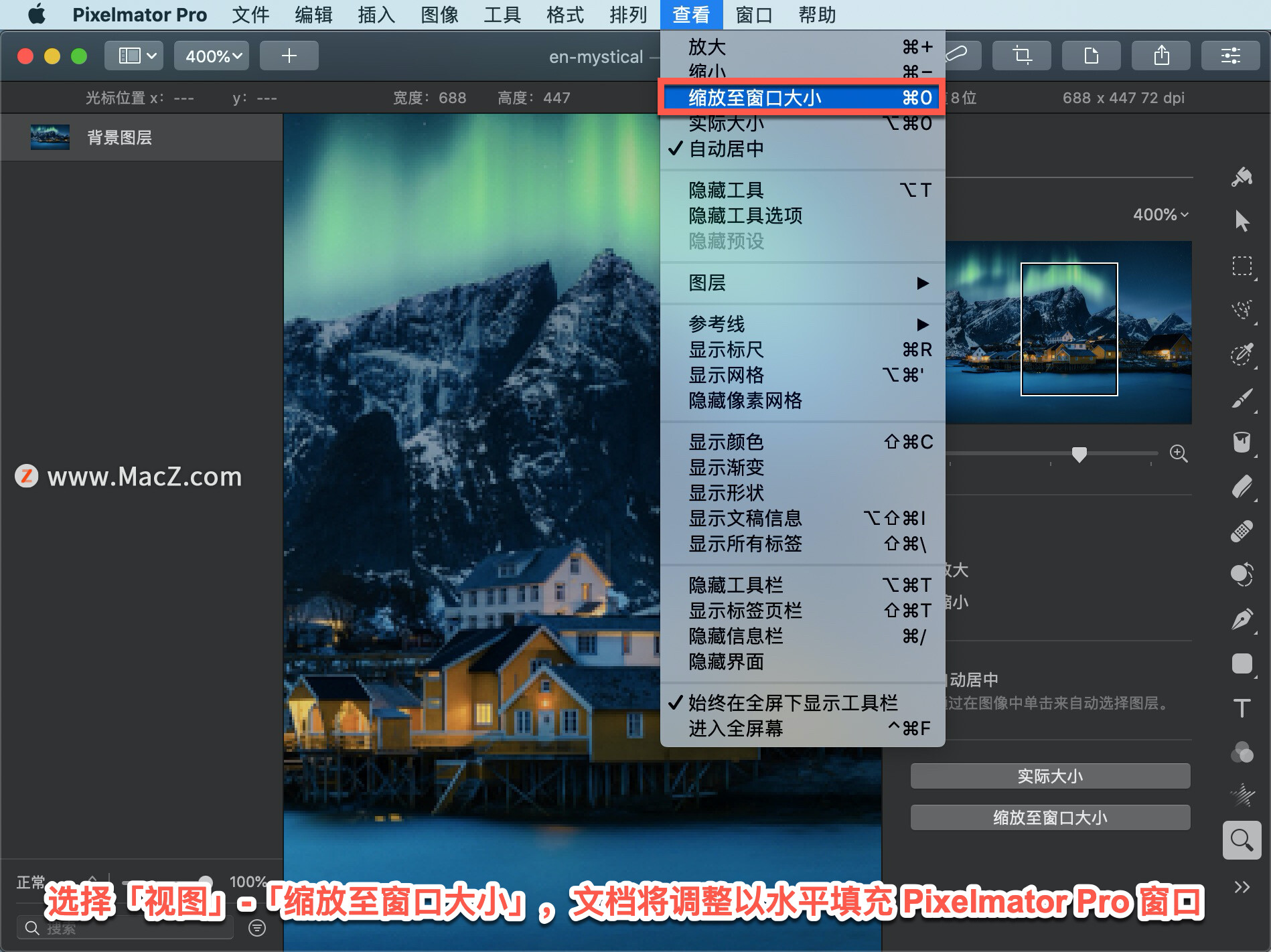Image resolution: width=1271 pixels, height=952 pixels.
Task: Select the Zoom magnifier tool
Action: coord(1242,840)
